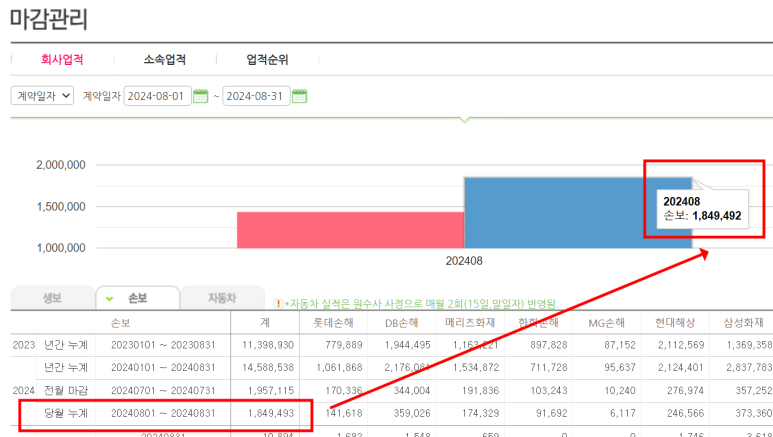Click the orange notice icon beside 자동차 note

point(278,304)
